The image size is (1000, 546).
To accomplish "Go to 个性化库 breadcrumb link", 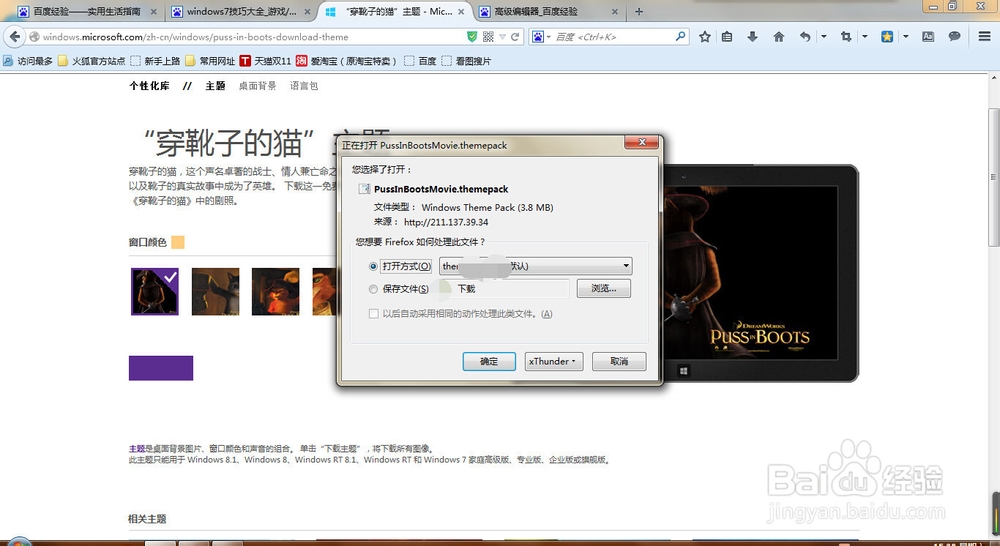I will pyautogui.click(x=149, y=85).
